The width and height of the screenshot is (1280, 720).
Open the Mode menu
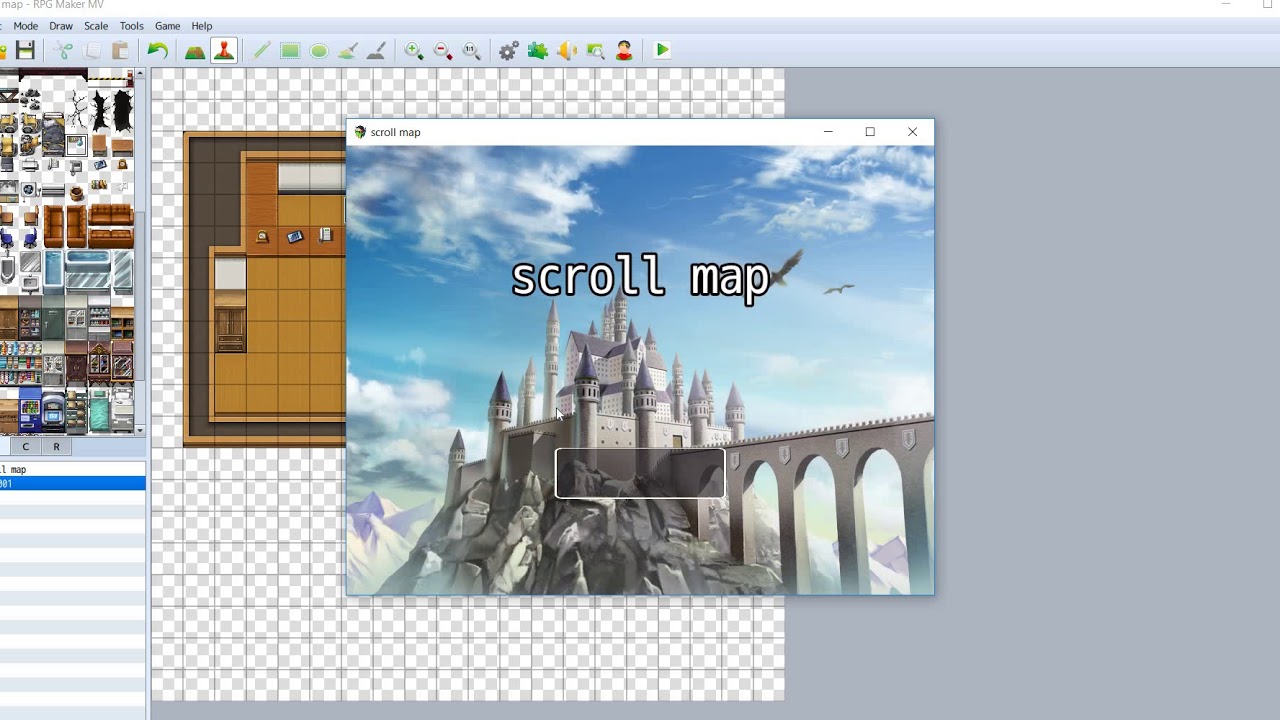pos(25,26)
